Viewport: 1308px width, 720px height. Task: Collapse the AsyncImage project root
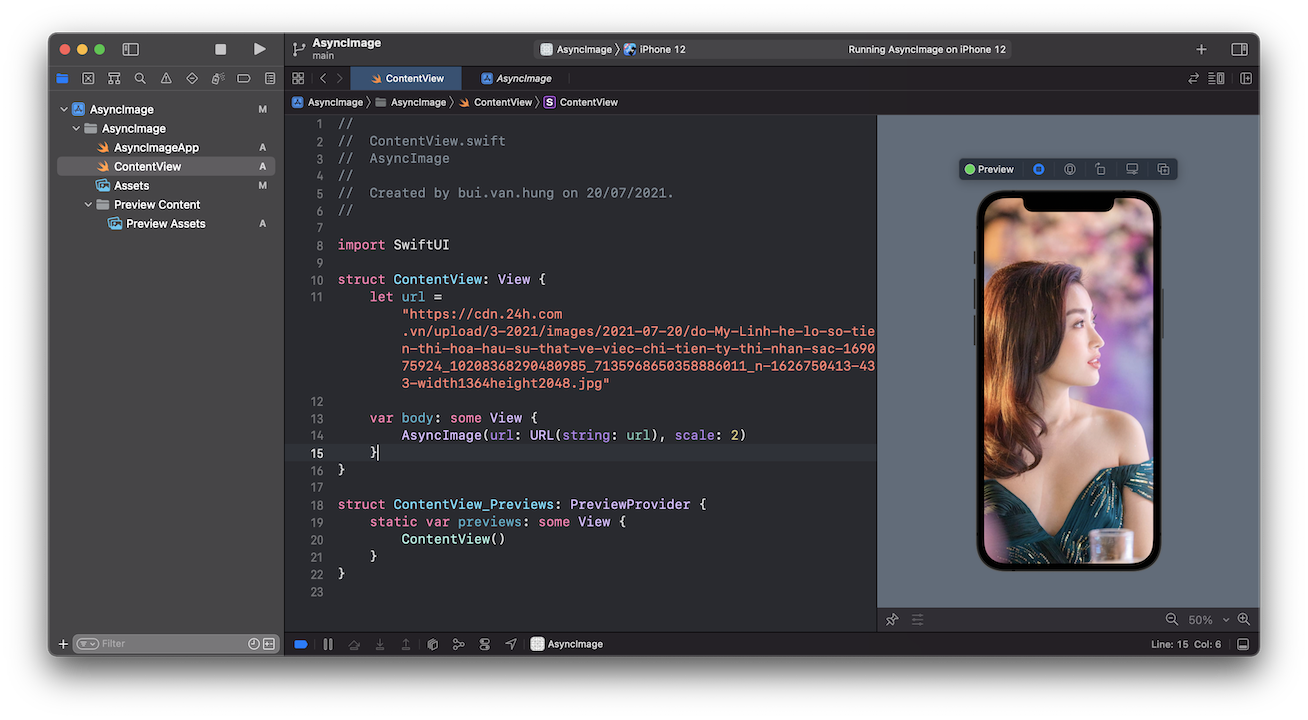coord(64,110)
